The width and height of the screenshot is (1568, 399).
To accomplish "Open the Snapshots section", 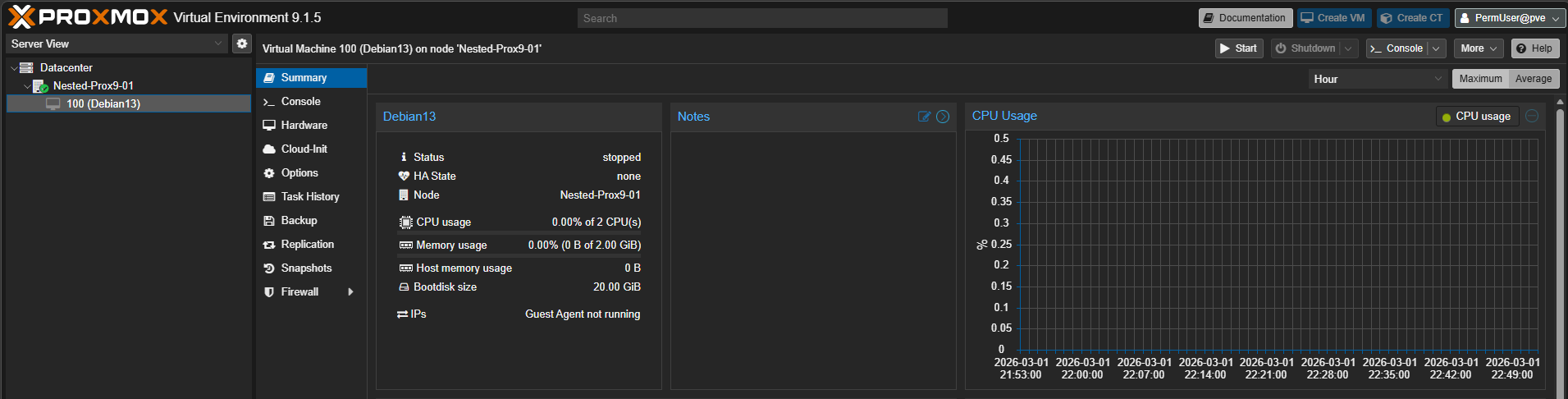I will pos(311,268).
